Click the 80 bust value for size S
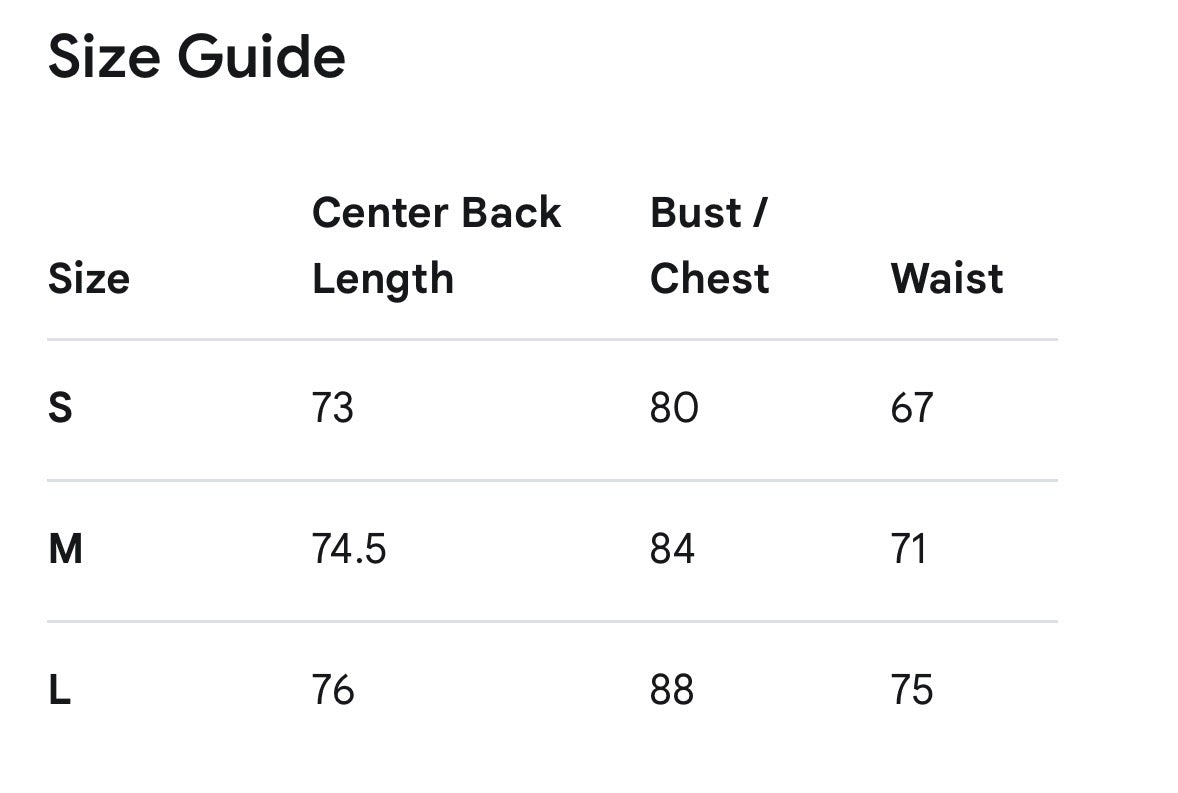Viewport: 1178px width, 793px height. 674,408
